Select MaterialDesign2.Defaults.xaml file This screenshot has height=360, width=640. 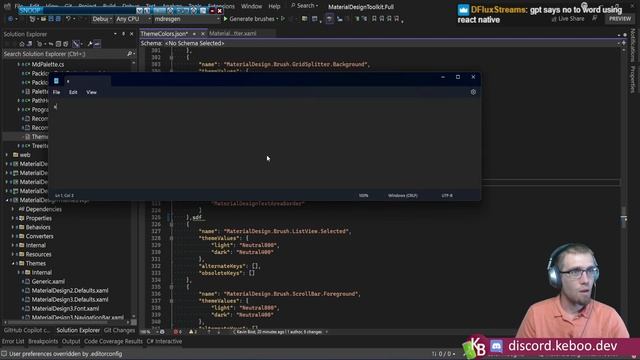pyautogui.click(x=70, y=291)
